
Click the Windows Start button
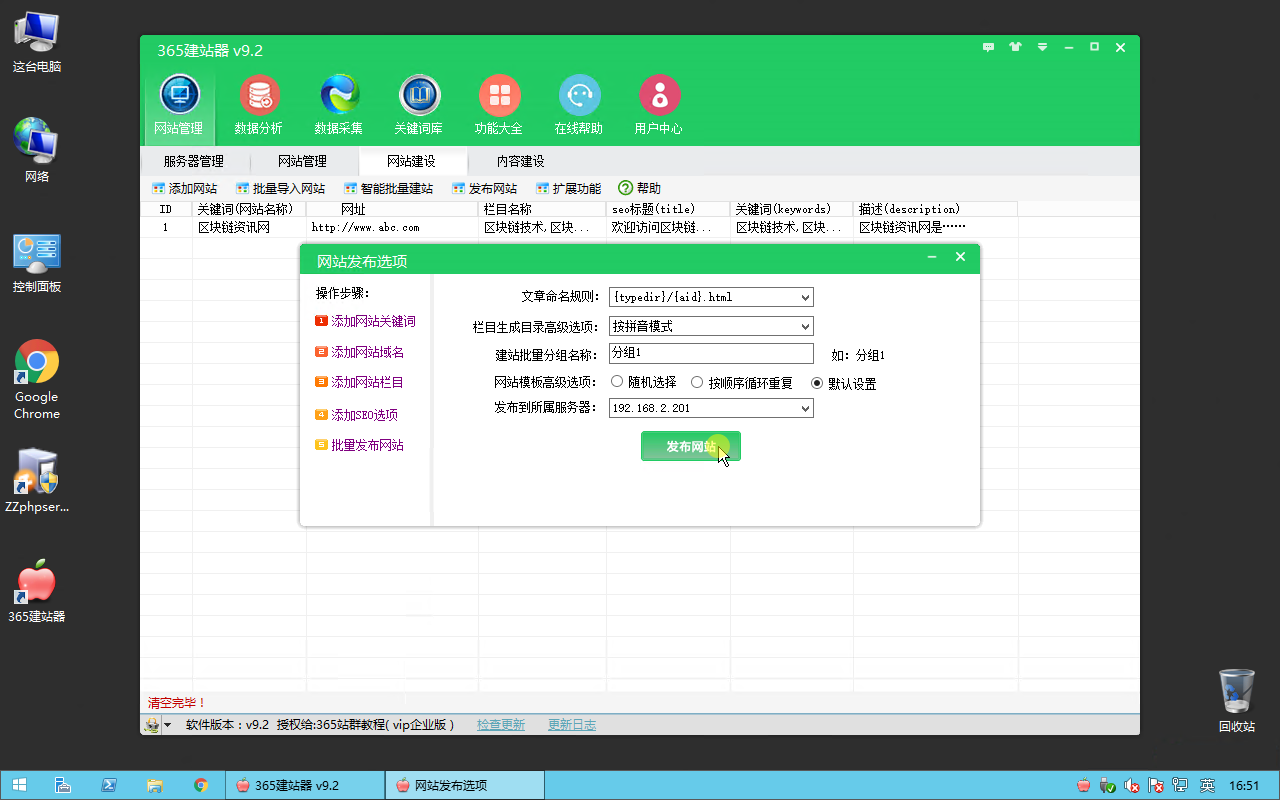click(x=19, y=785)
